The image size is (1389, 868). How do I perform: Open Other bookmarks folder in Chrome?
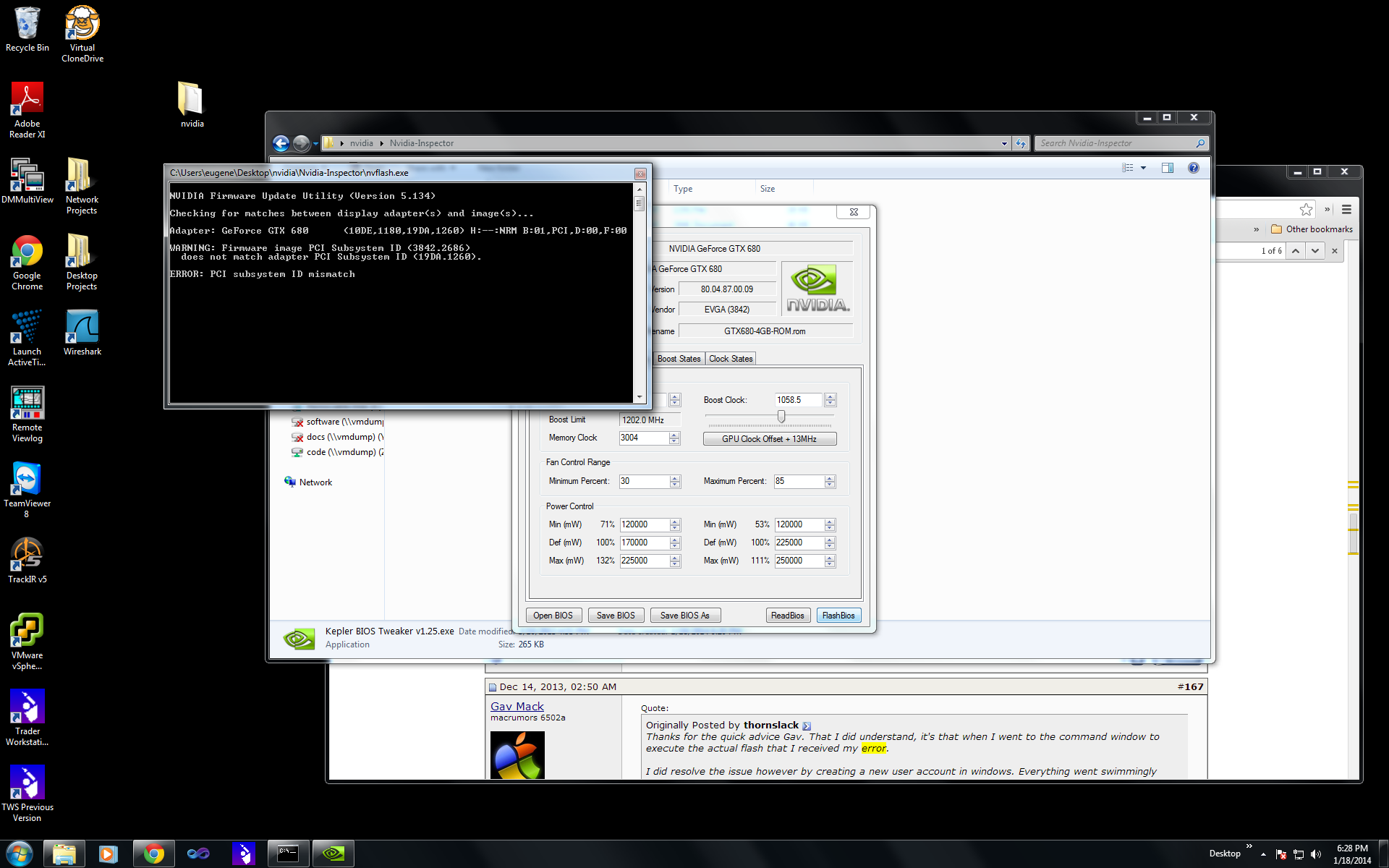point(1312,229)
